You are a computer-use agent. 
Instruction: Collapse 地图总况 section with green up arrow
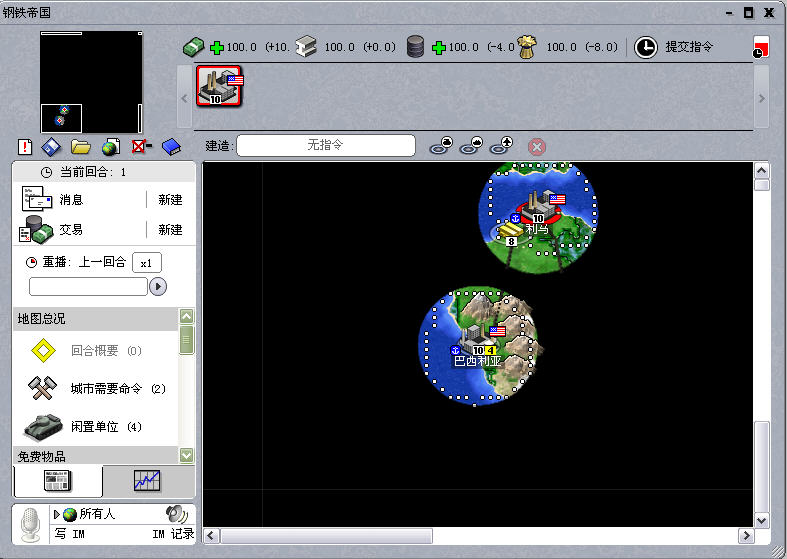point(186,316)
